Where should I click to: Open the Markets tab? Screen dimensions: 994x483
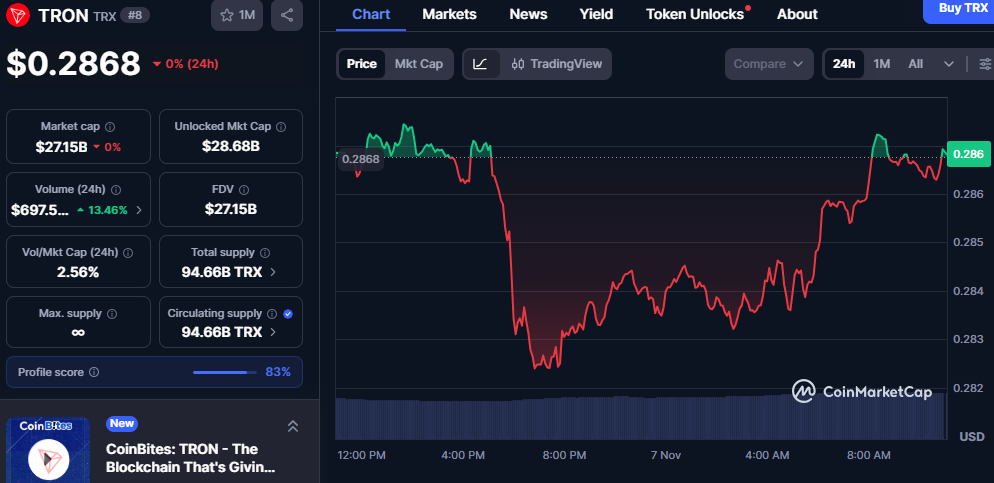[x=449, y=14]
